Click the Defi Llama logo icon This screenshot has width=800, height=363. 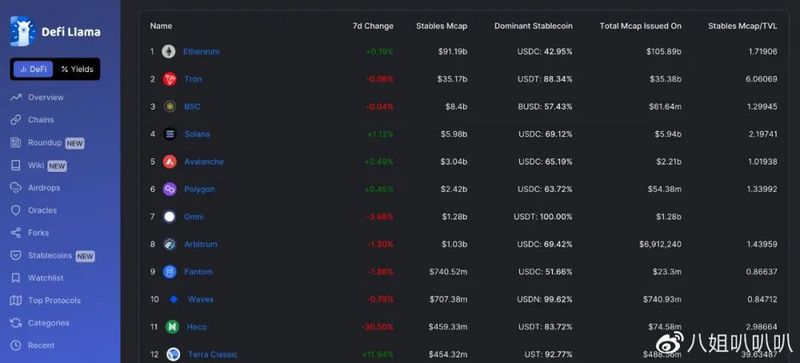[22, 31]
